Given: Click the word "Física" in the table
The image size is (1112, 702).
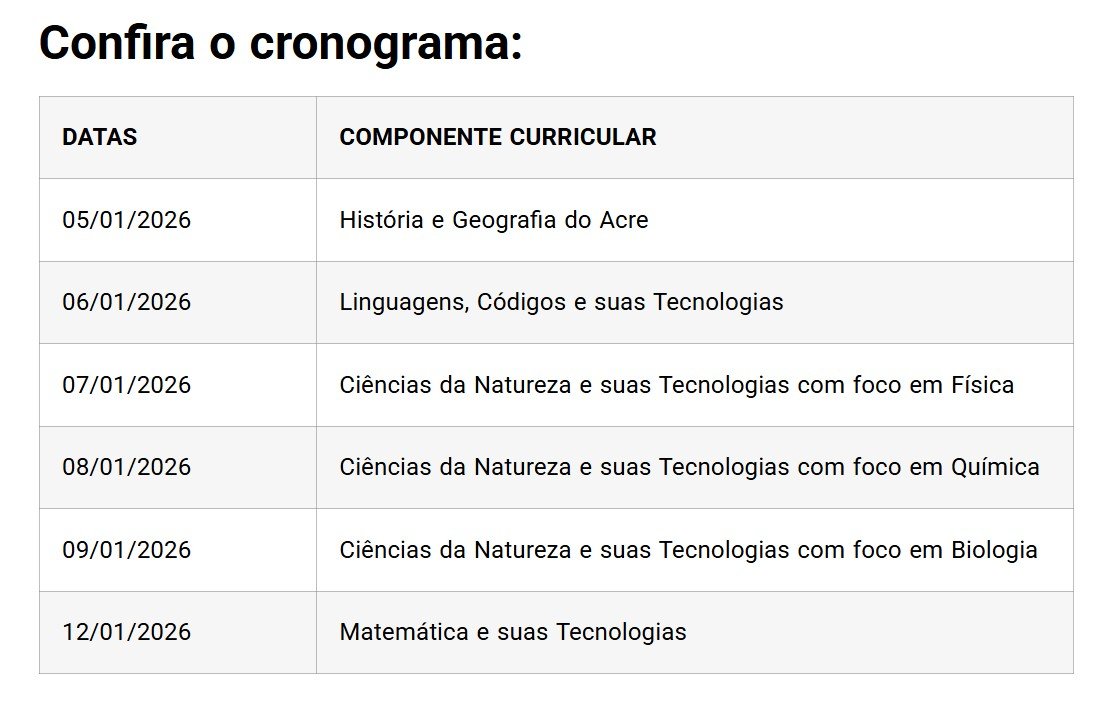Looking at the screenshot, I should (x=981, y=385).
